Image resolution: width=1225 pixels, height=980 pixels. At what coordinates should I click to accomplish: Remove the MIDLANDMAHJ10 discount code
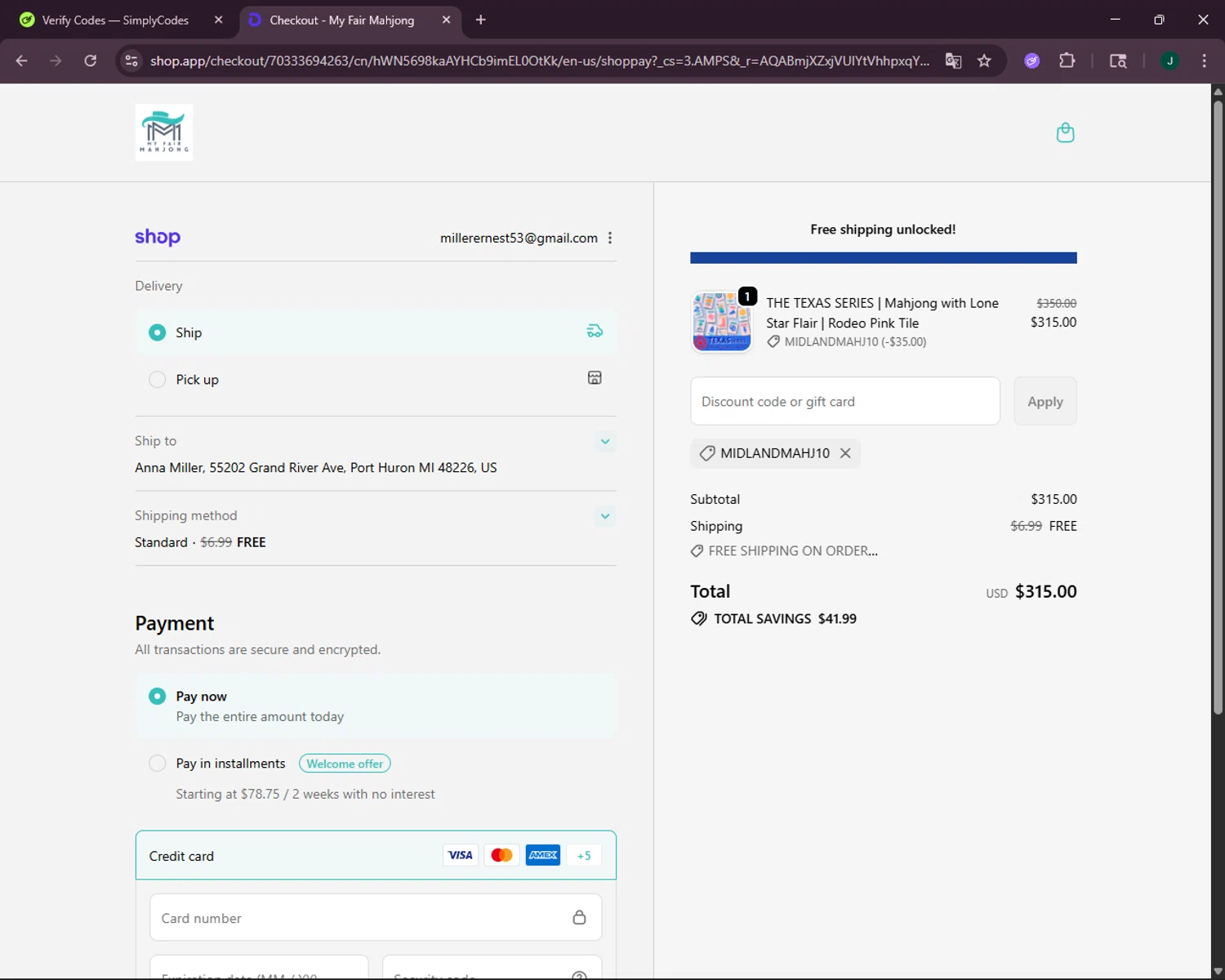(845, 453)
